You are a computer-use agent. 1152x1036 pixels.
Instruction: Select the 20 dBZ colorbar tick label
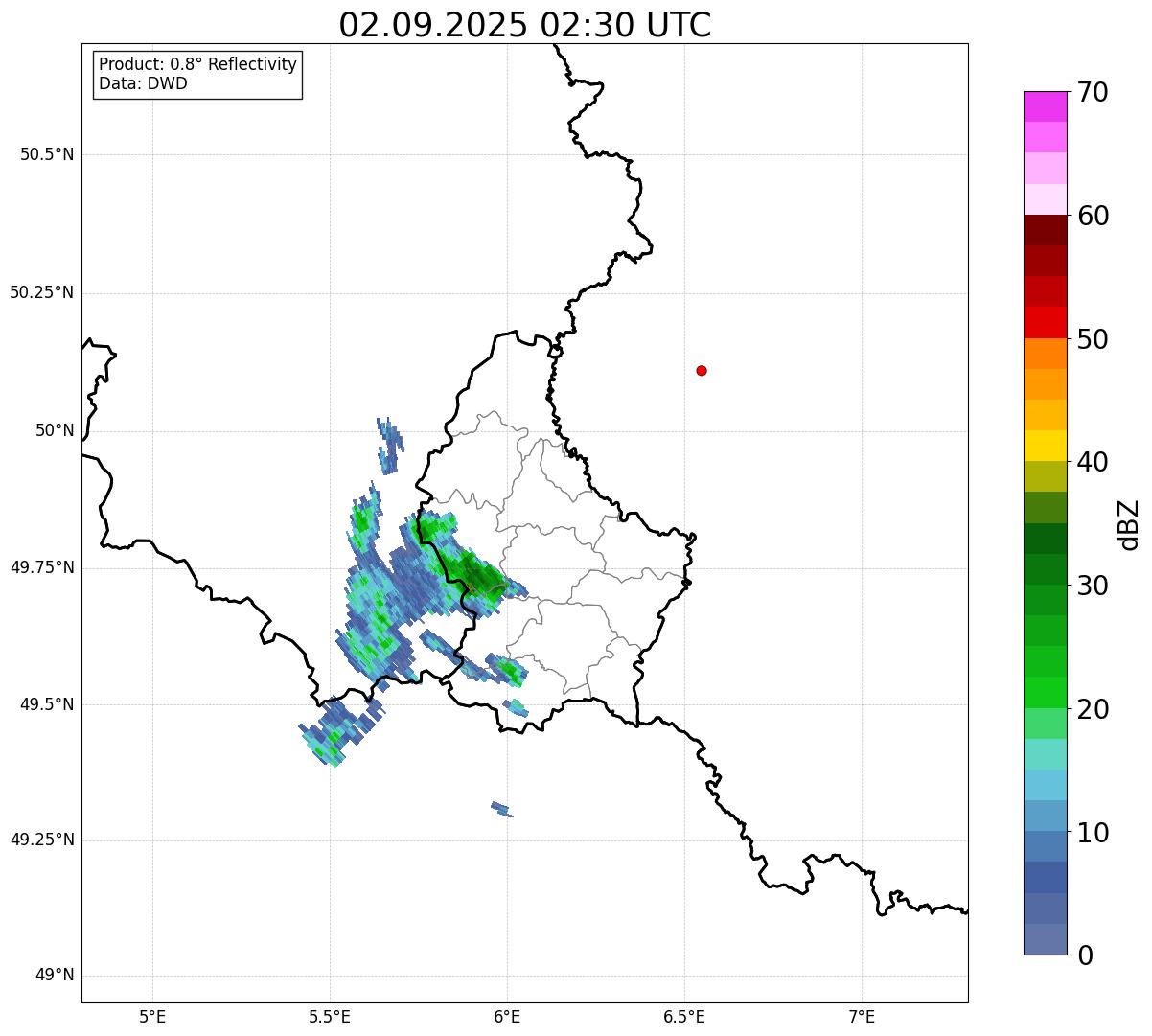[x=1092, y=709]
